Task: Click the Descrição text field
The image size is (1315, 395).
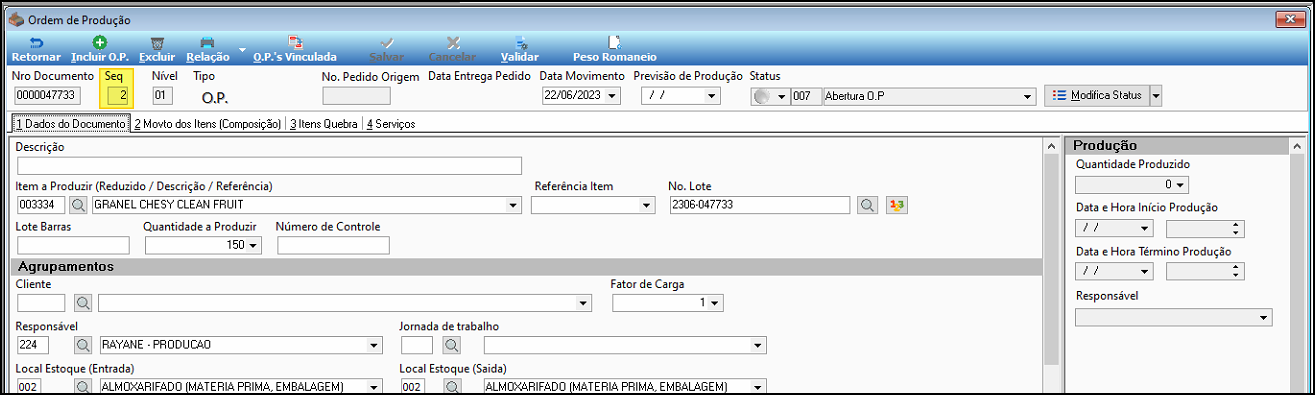Action: pyautogui.click(x=269, y=165)
